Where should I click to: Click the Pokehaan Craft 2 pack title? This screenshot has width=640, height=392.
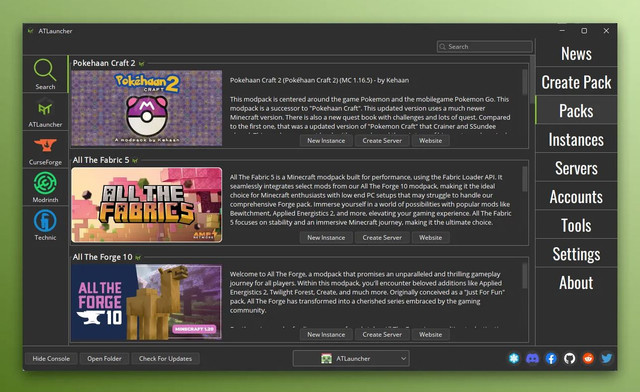point(104,63)
